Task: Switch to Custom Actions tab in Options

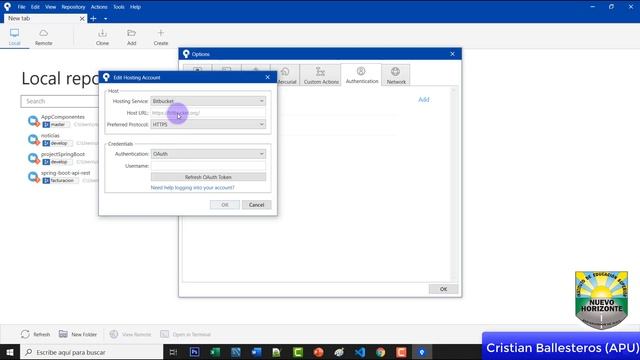Action: click(x=321, y=75)
